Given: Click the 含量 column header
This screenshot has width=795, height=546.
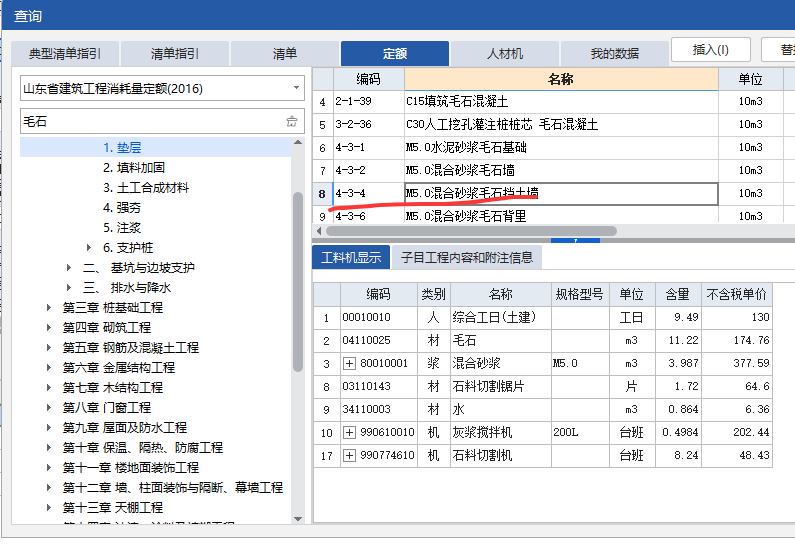Looking at the screenshot, I should click(678, 294).
